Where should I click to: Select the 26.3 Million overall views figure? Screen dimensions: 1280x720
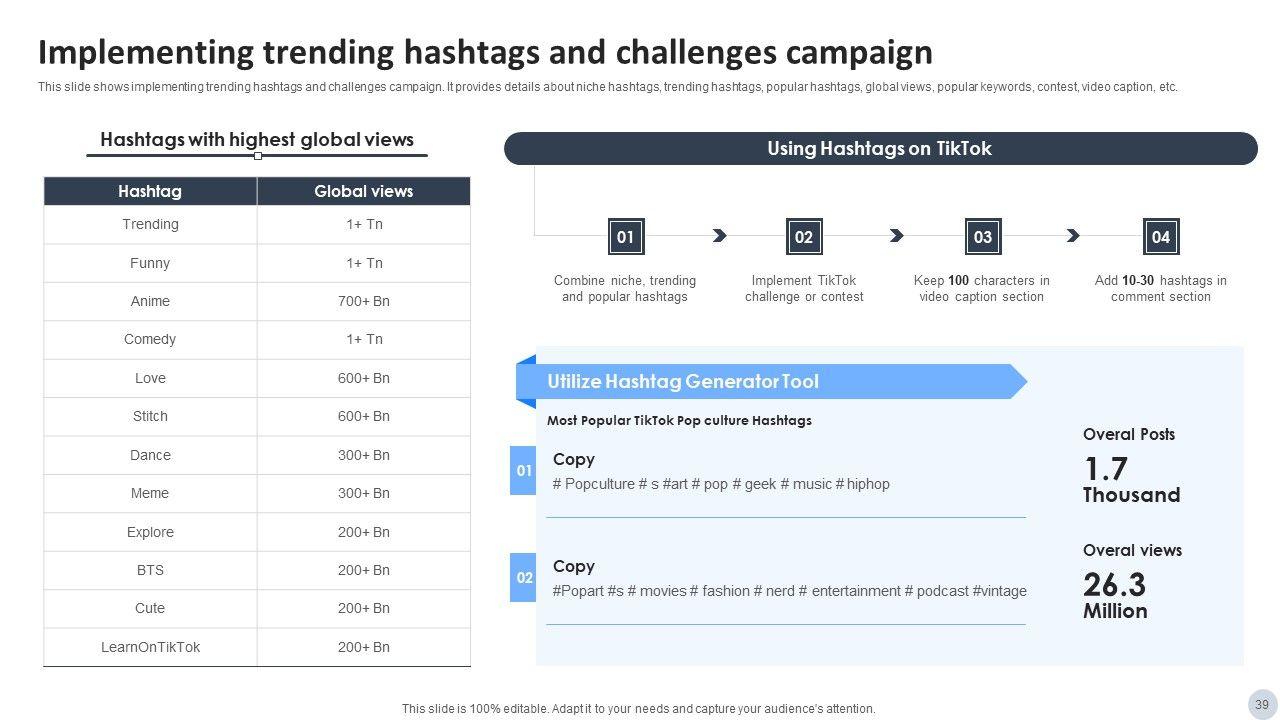(x=1115, y=595)
